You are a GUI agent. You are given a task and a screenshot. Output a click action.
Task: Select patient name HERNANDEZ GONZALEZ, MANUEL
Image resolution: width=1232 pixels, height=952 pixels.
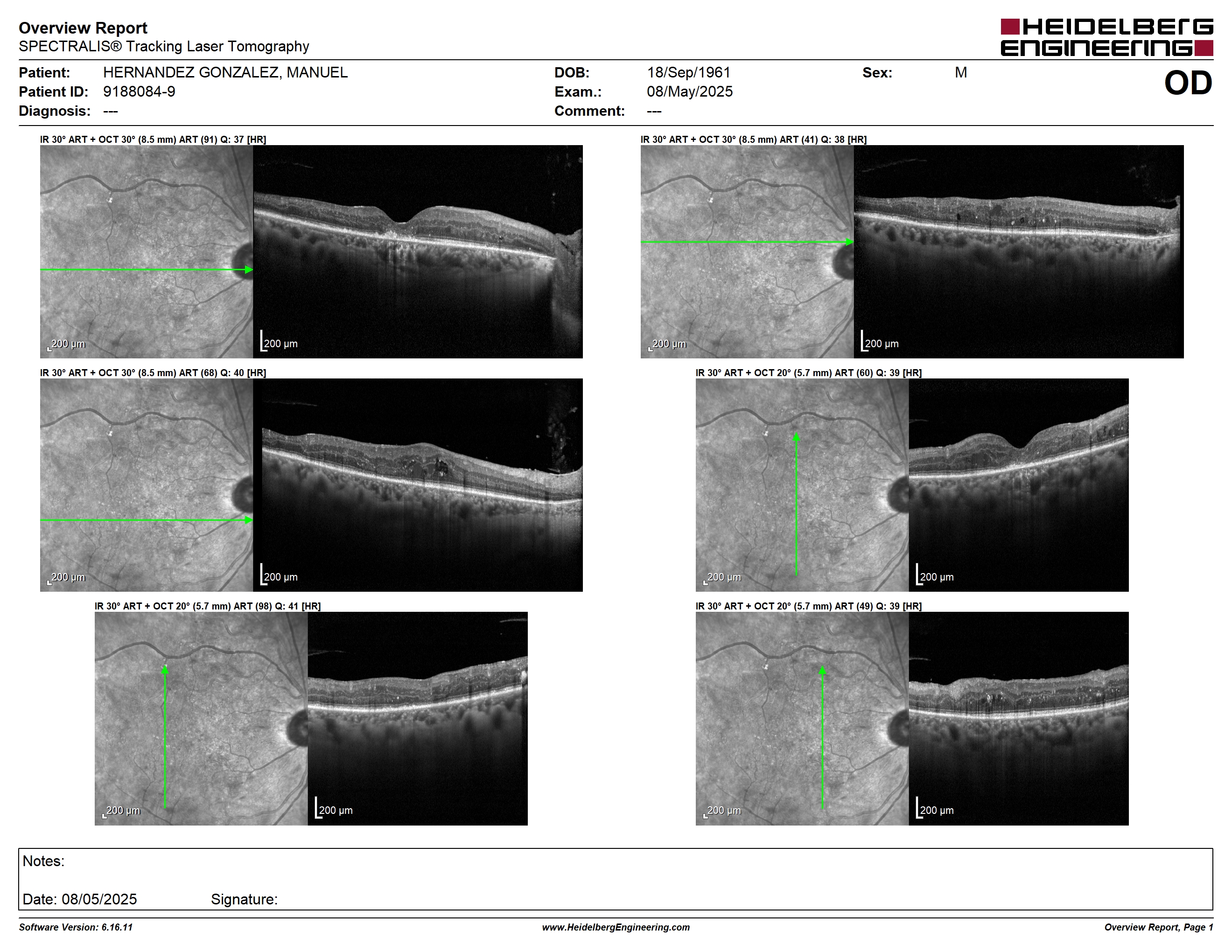[x=225, y=72]
